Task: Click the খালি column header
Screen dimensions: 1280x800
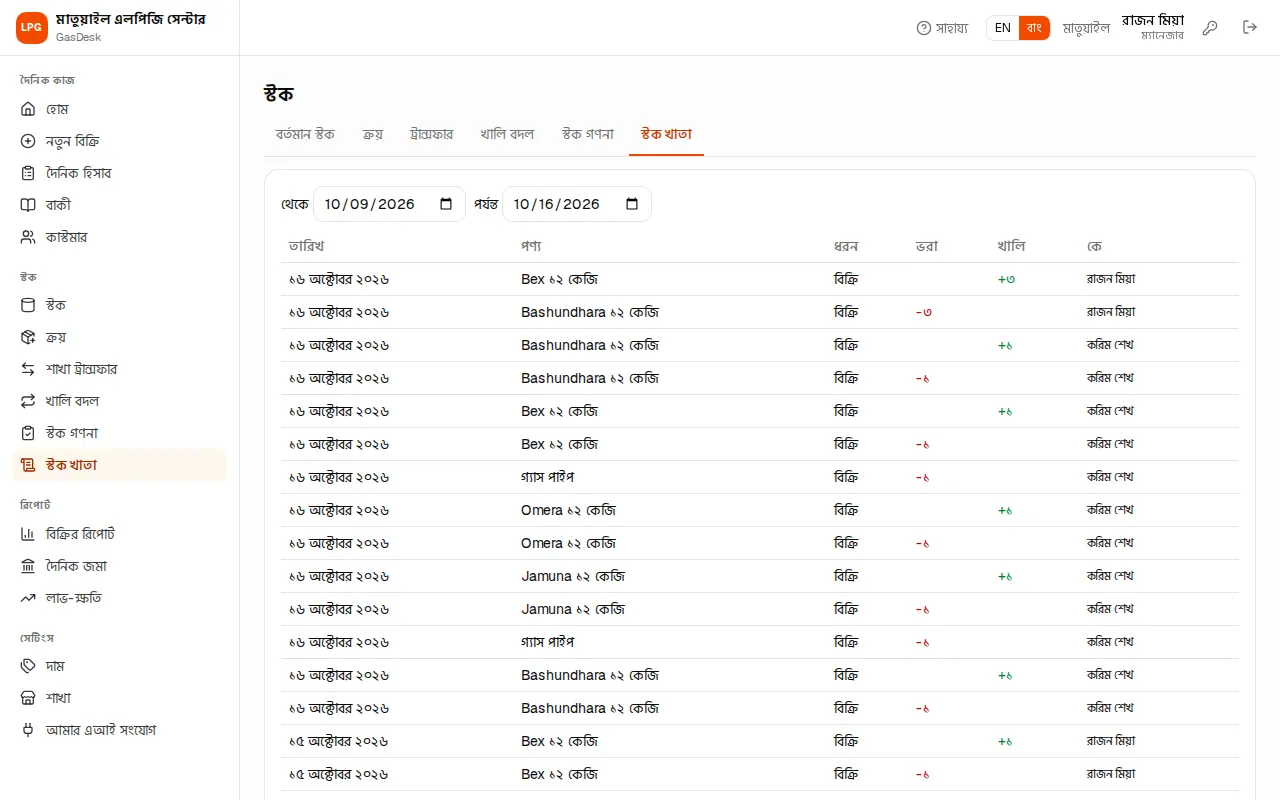Action: 1011,246
